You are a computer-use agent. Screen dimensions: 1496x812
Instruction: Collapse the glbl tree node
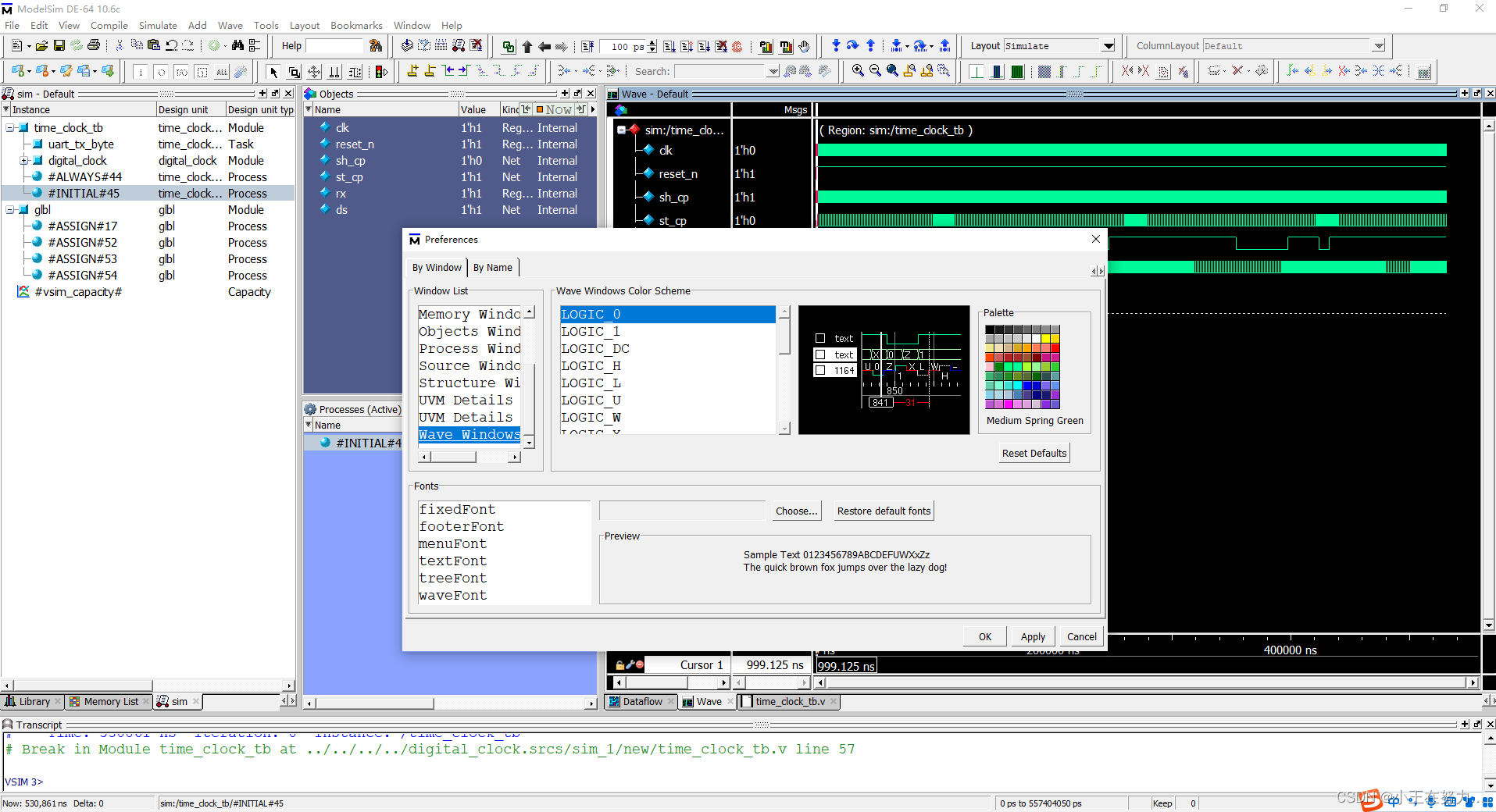coord(10,209)
